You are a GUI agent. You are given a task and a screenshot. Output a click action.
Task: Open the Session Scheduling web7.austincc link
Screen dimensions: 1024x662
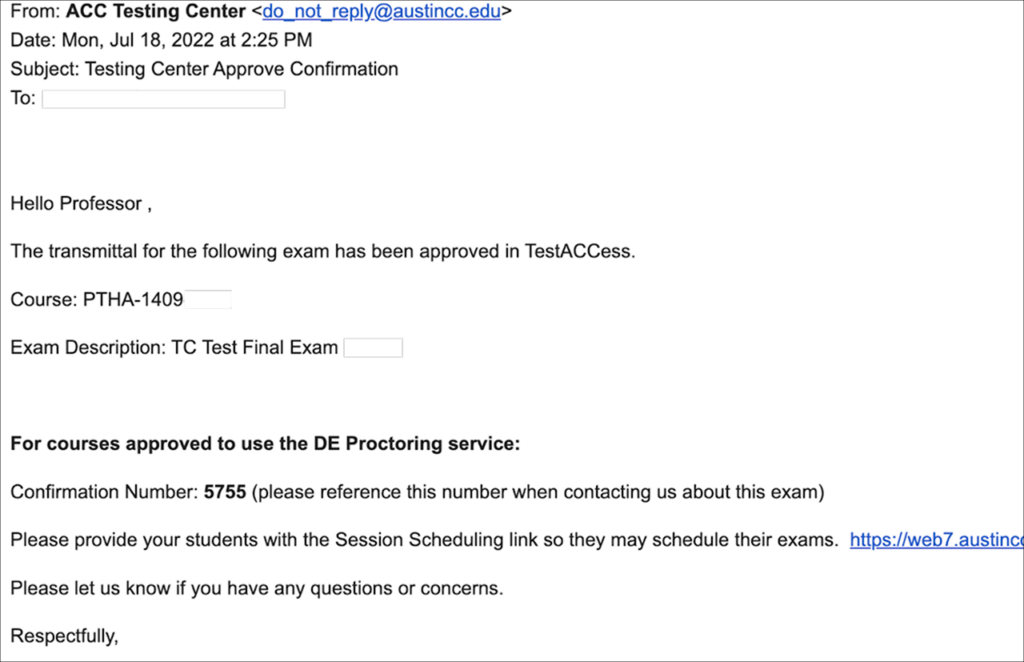[936, 540]
